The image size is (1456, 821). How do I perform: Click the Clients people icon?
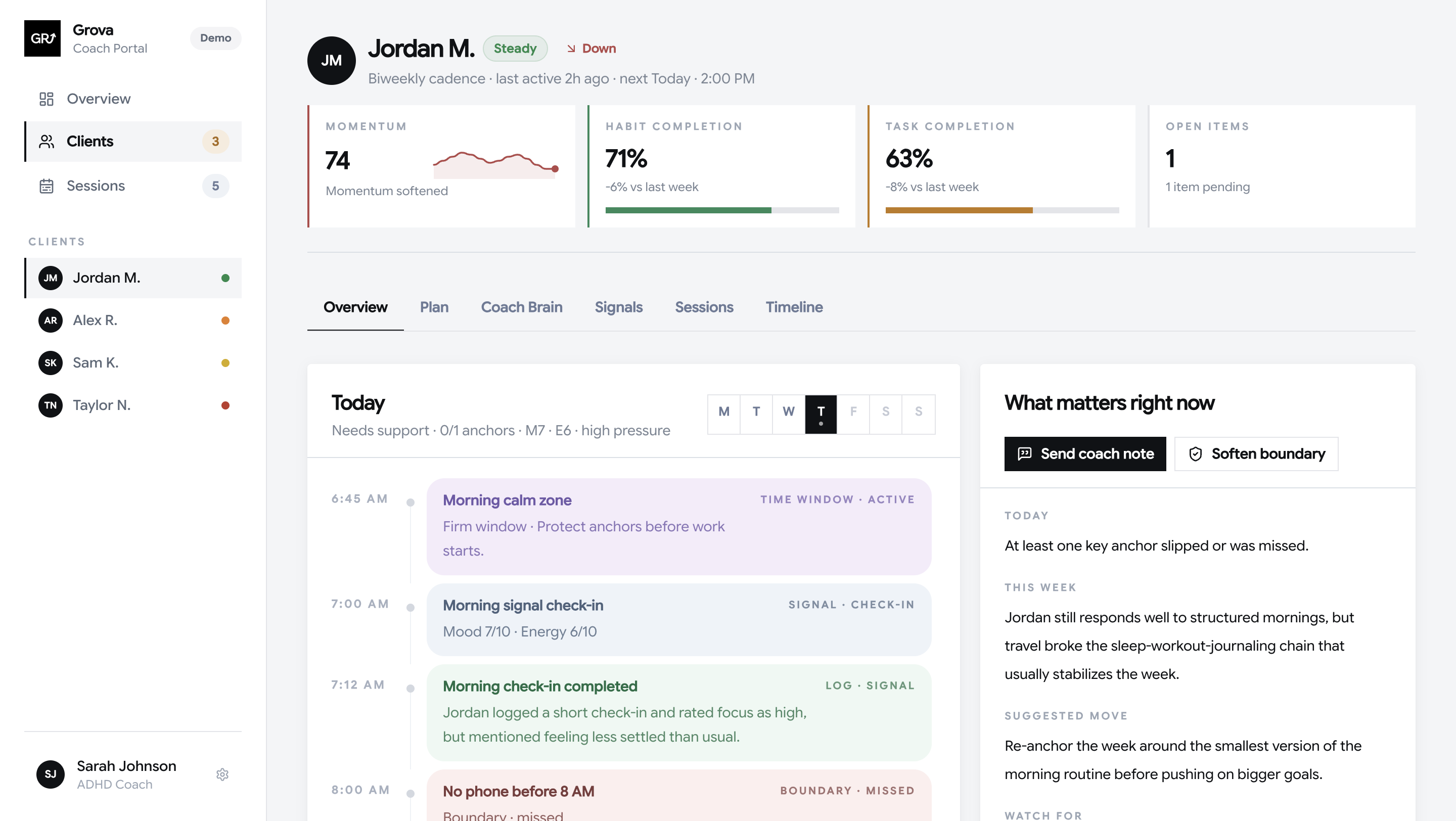[x=47, y=141]
